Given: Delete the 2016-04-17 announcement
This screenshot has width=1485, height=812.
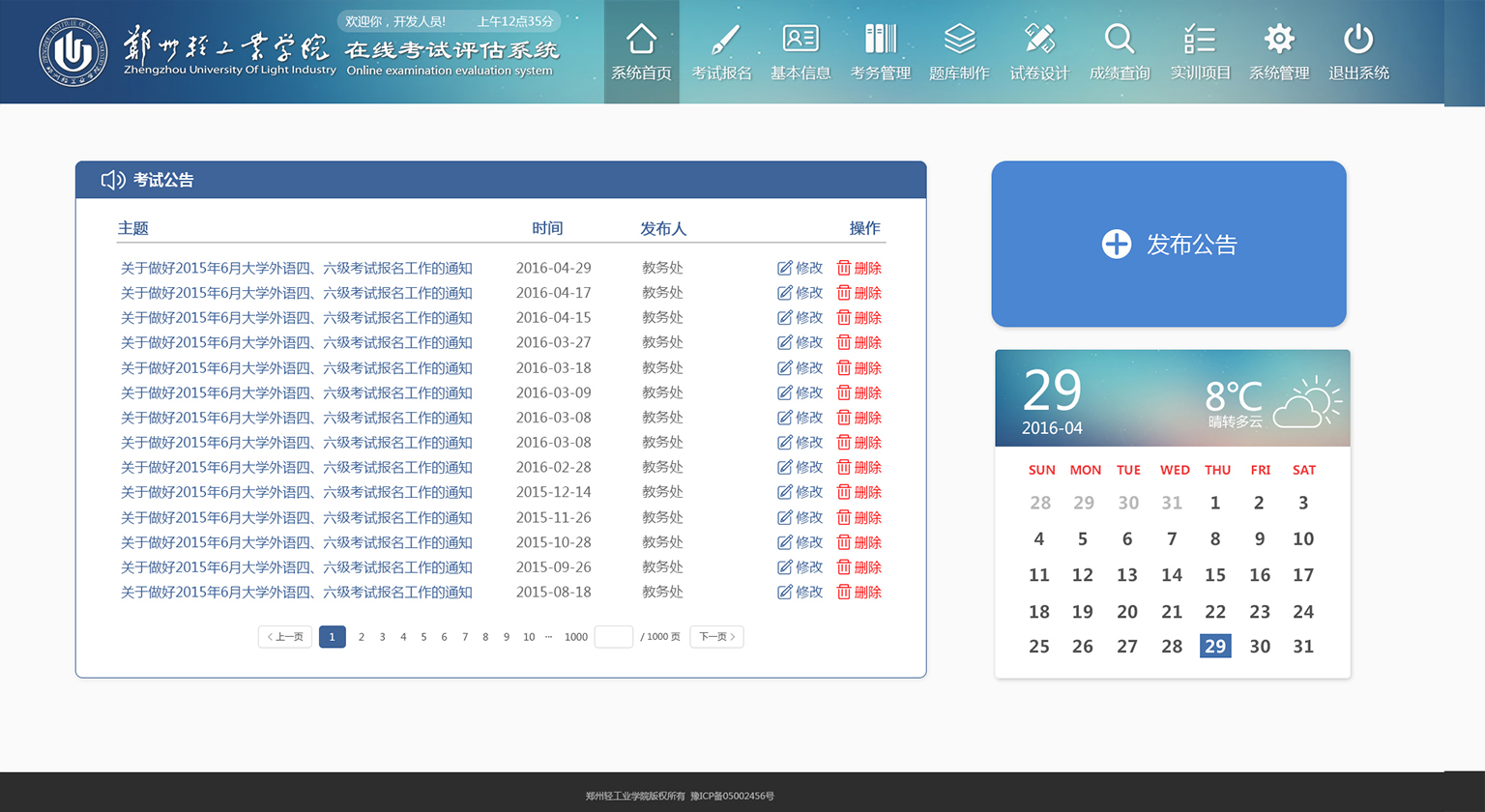Looking at the screenshot, I should (x=859, y=293).
